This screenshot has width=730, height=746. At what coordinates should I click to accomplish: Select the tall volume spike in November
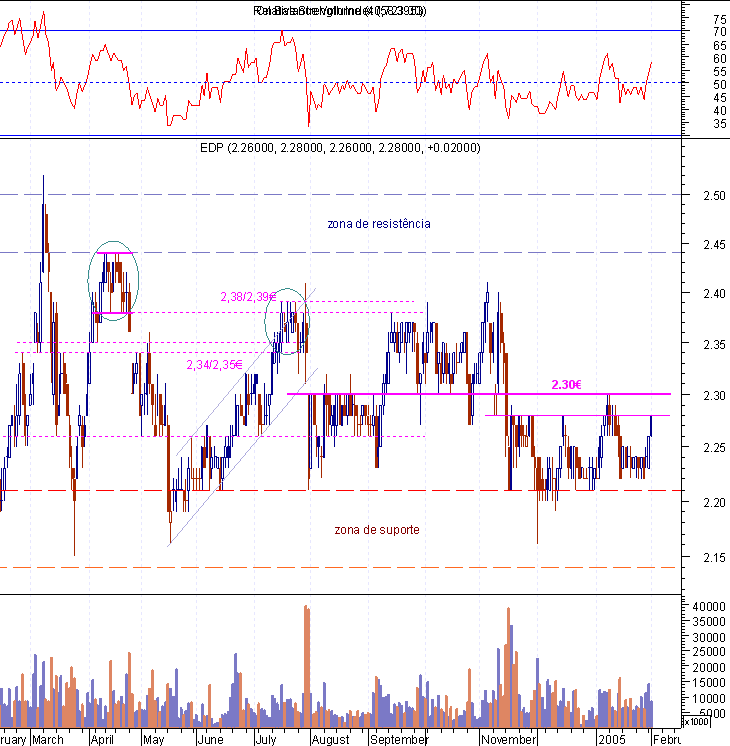click(510, 667)
